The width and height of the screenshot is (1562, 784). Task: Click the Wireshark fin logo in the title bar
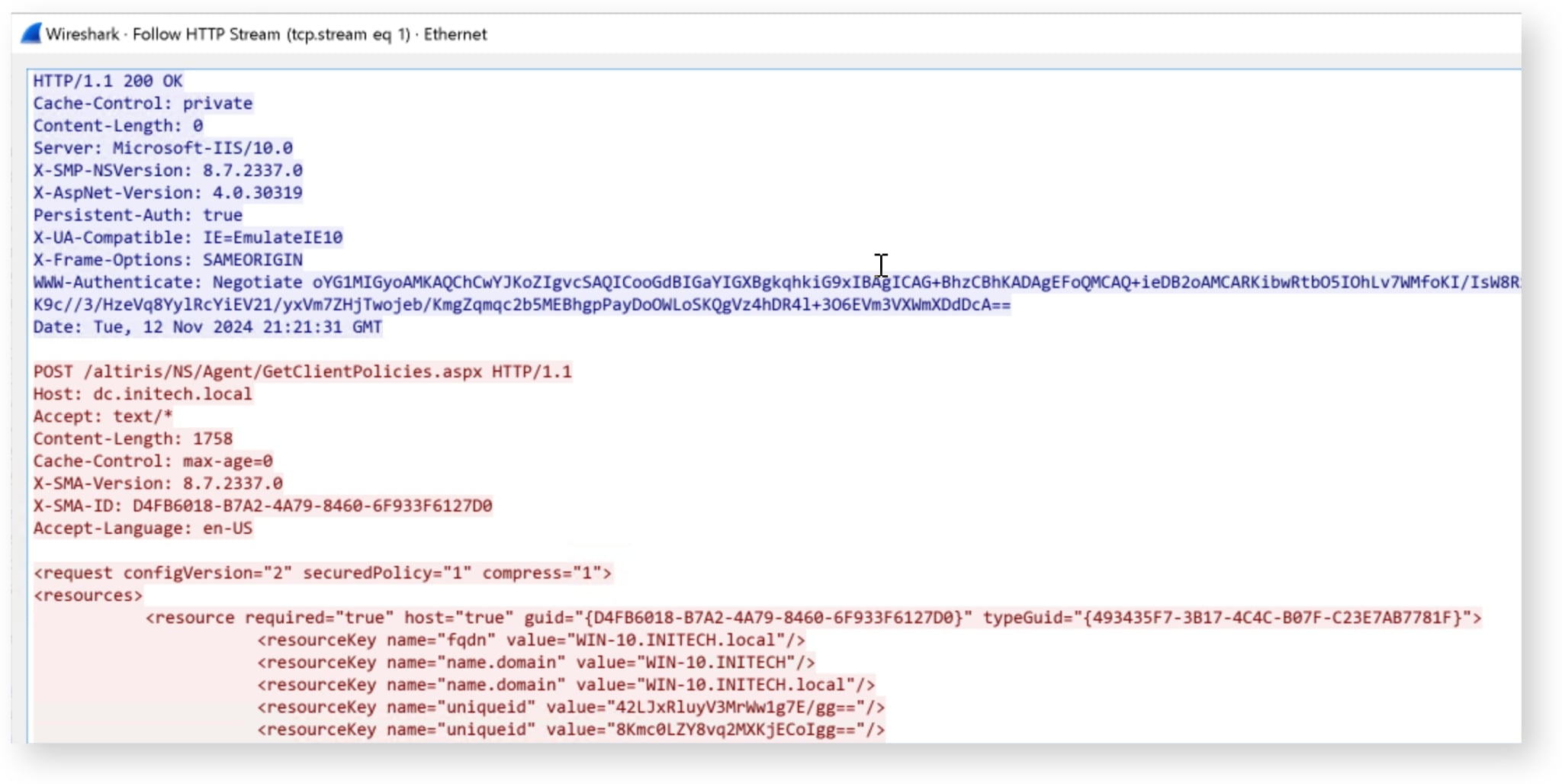click(x=31, y=34)
